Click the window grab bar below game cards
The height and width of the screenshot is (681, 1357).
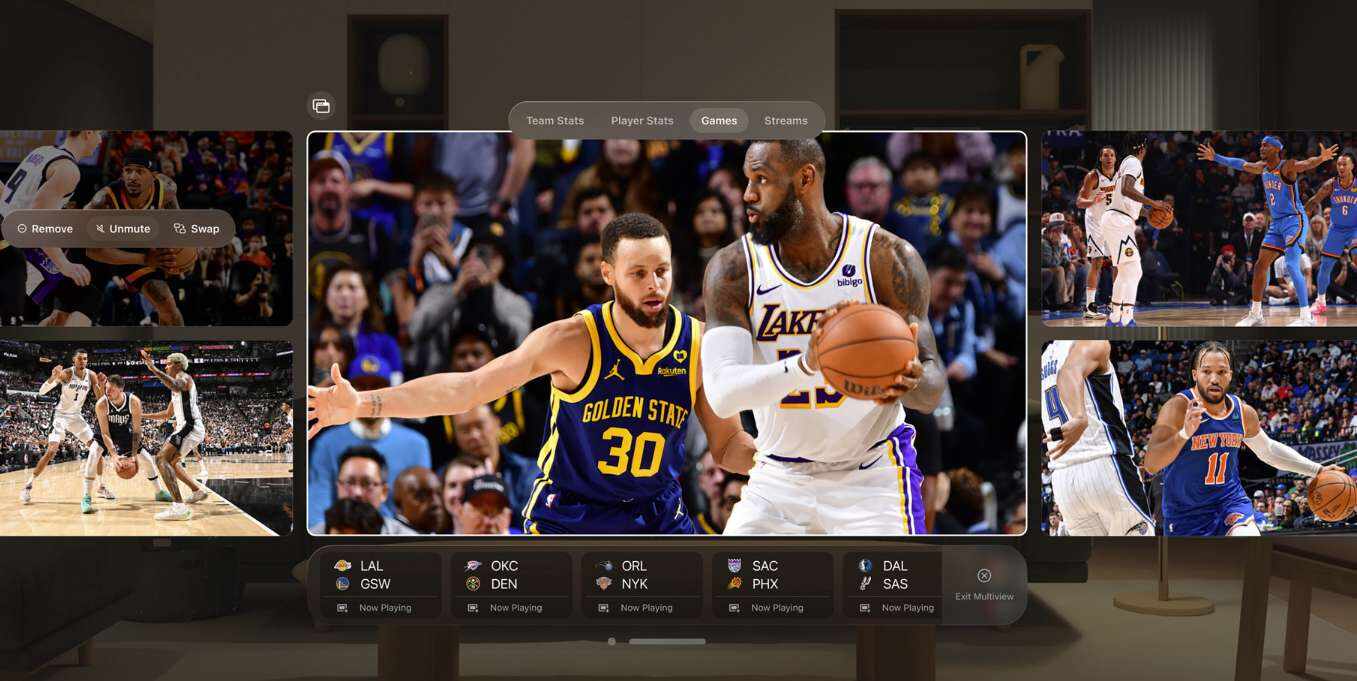(x=667, y=641)
